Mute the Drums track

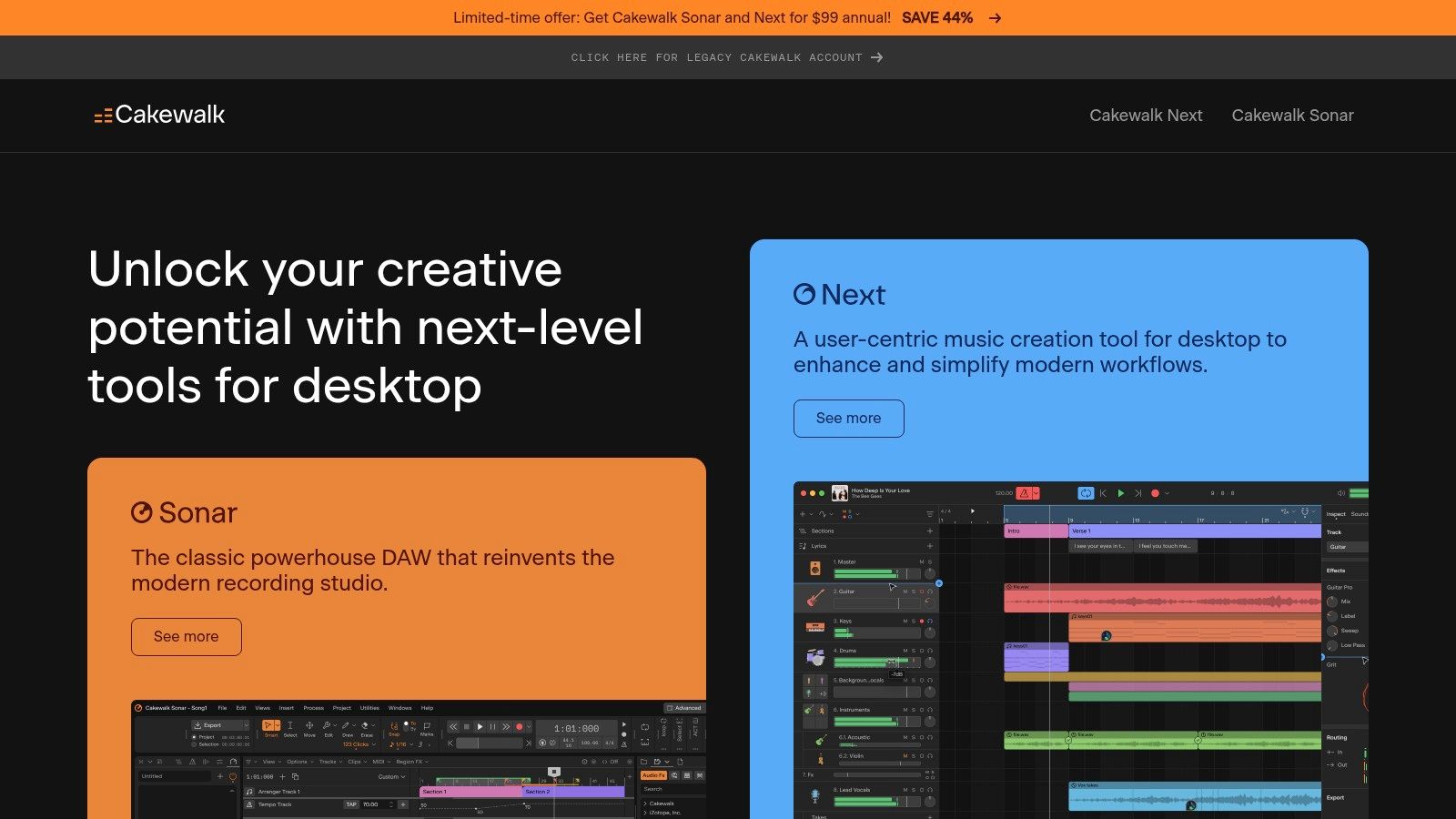(x=905, y=651)
